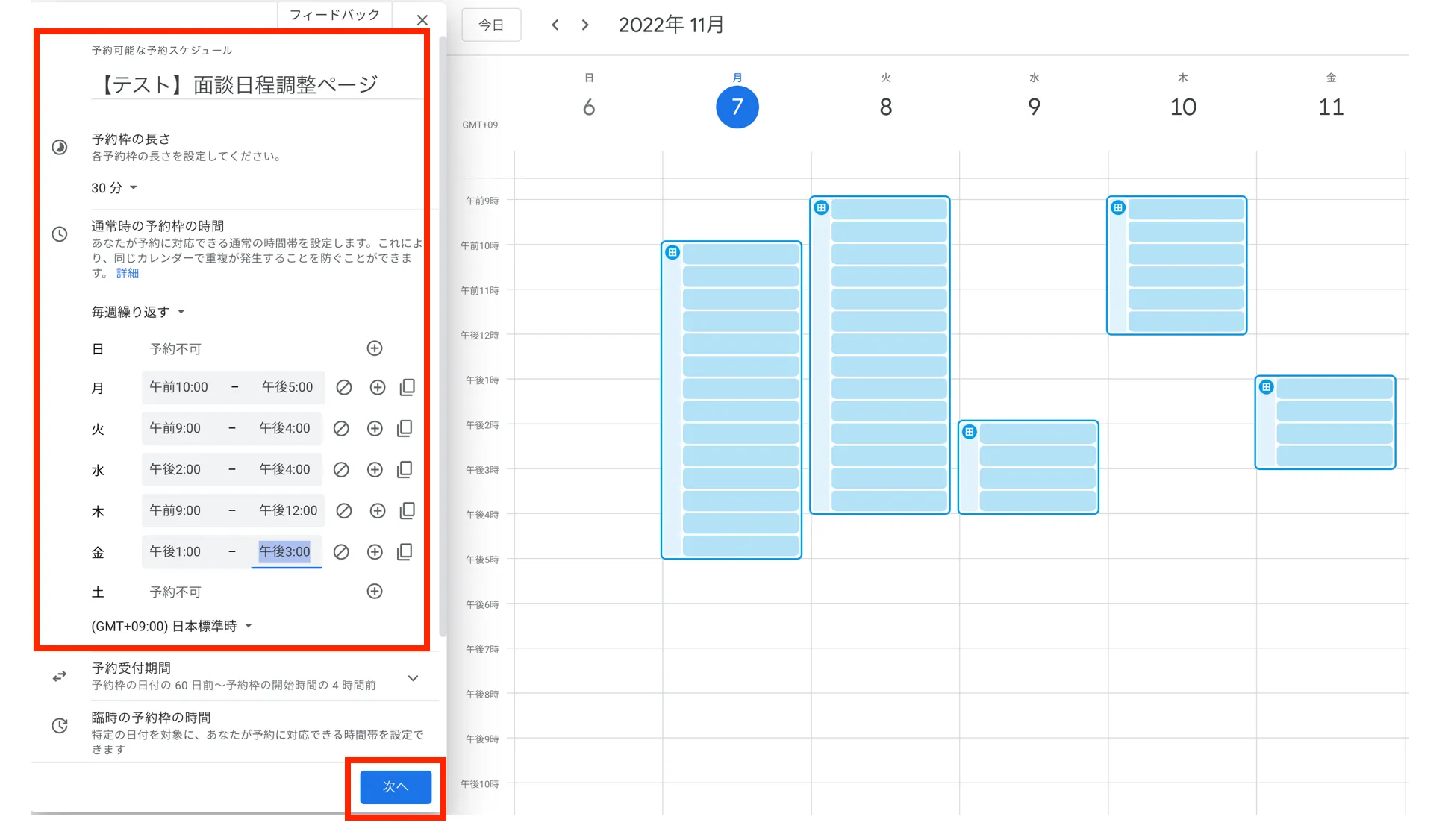Open Monday start time 午前10:00
Screen dimensions: 1454x840
point(179,387)
